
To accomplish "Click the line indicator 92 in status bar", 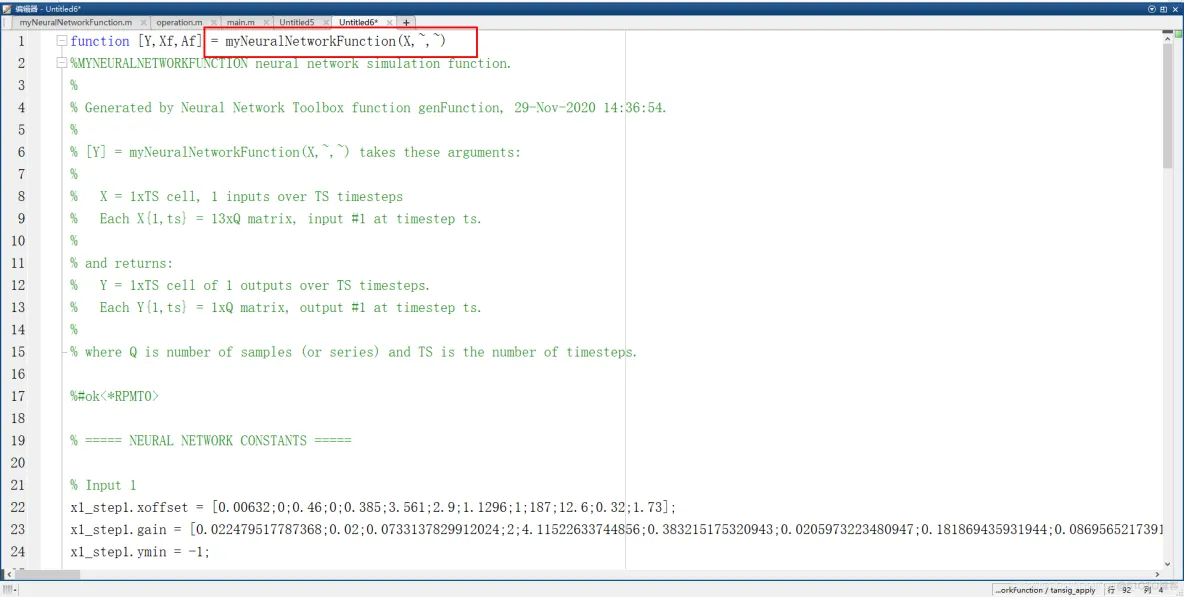I will coord(1126,590).
